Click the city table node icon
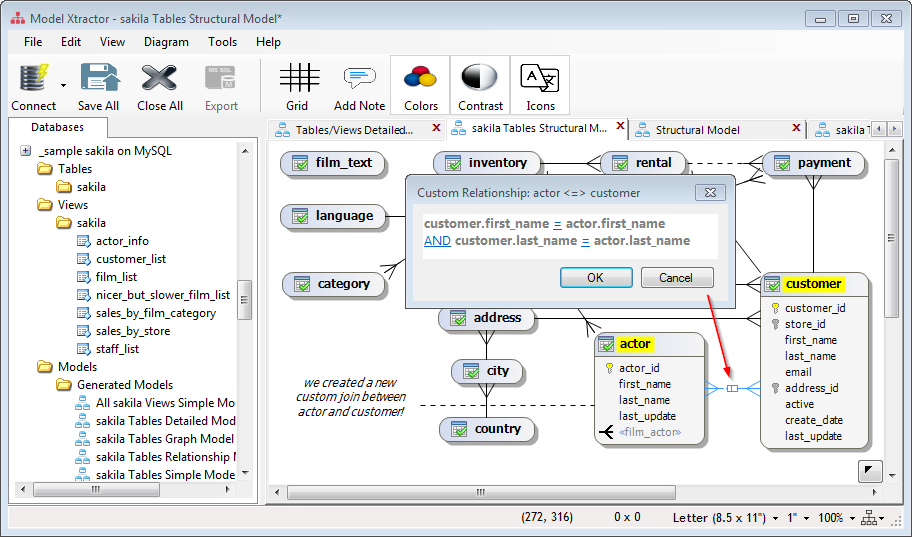The height and width of the screenshot is (537, 912). click(x=471, y=371)
